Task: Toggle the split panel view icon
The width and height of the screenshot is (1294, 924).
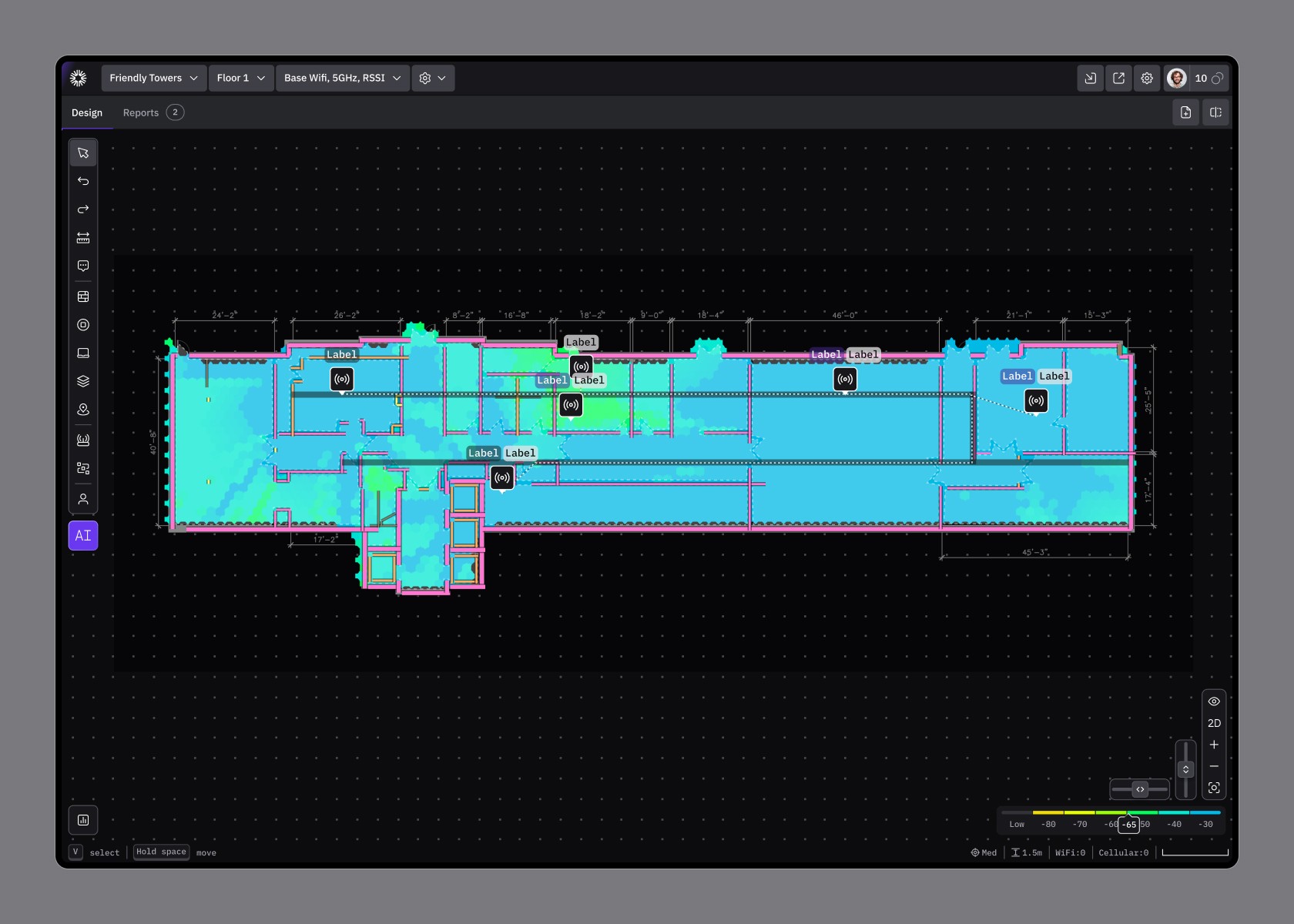Action: tap(1215, 112)
